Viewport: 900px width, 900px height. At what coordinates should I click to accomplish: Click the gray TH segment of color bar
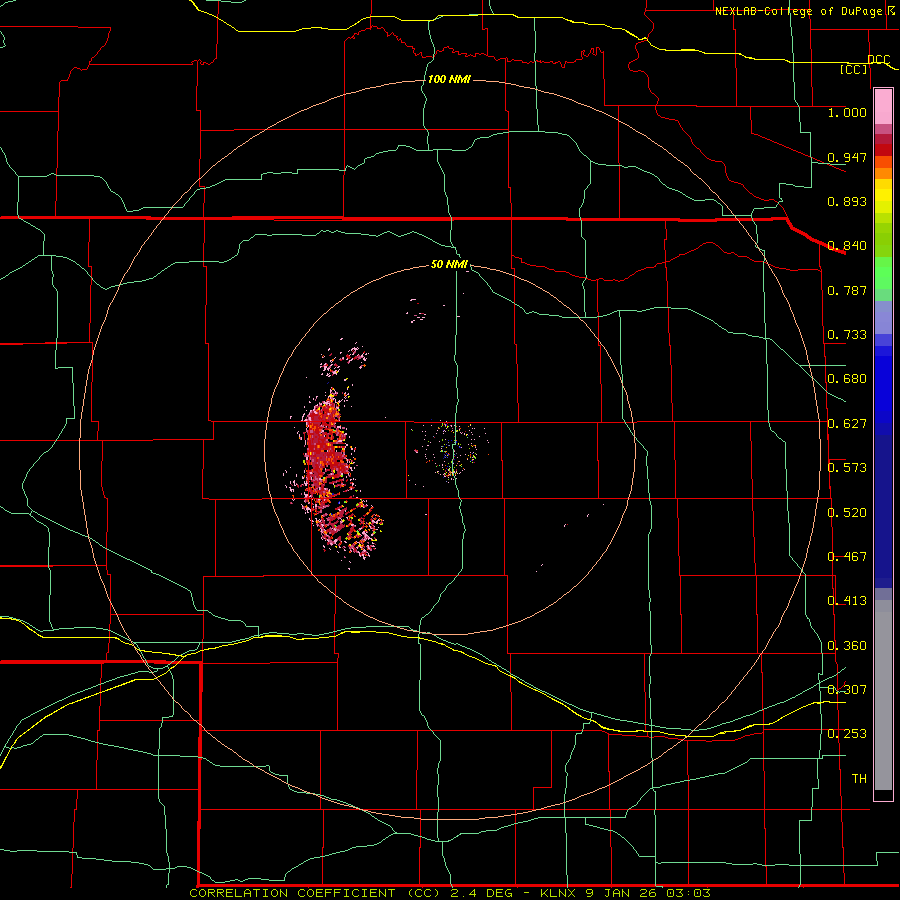click(x=883, y=695)
